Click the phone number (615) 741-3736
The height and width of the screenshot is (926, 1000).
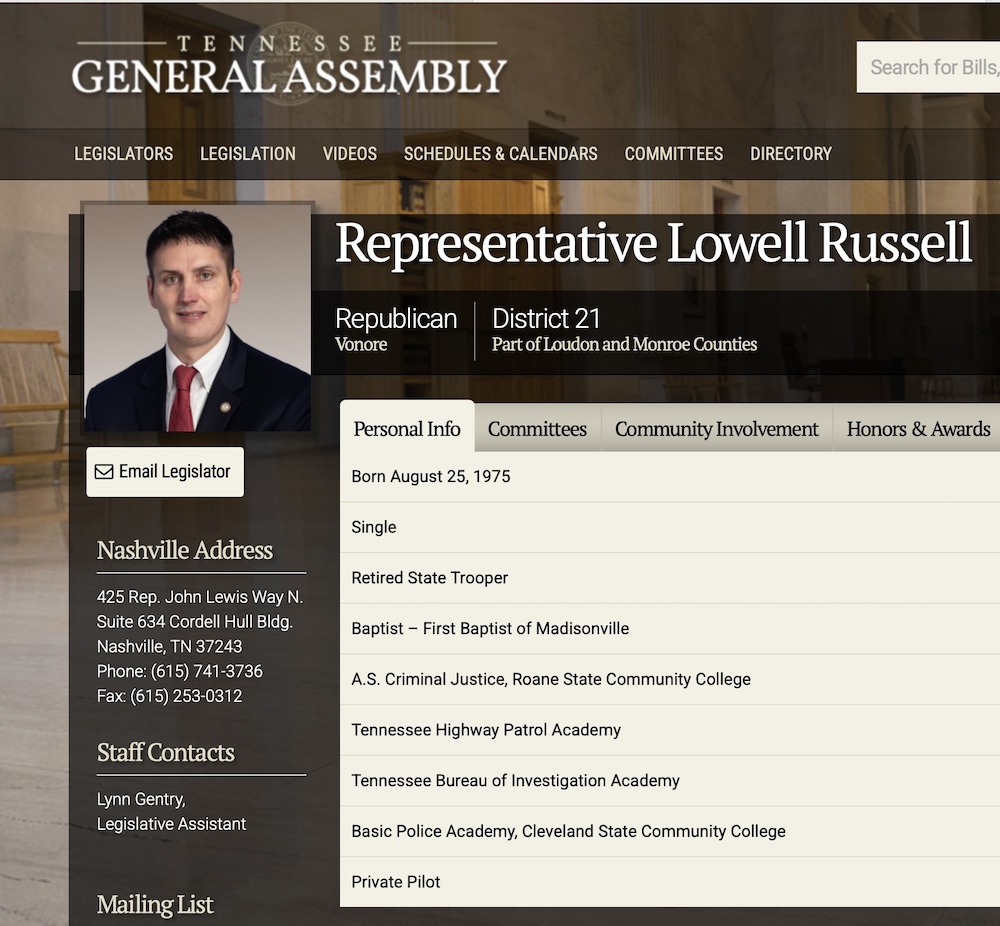207,672
